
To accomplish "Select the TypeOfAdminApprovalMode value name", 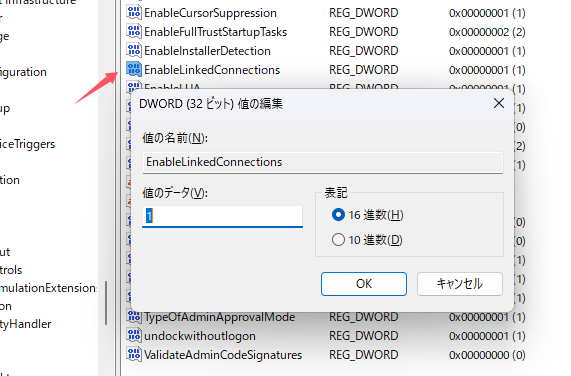I will pyautogui.click(x=220, y=317).
